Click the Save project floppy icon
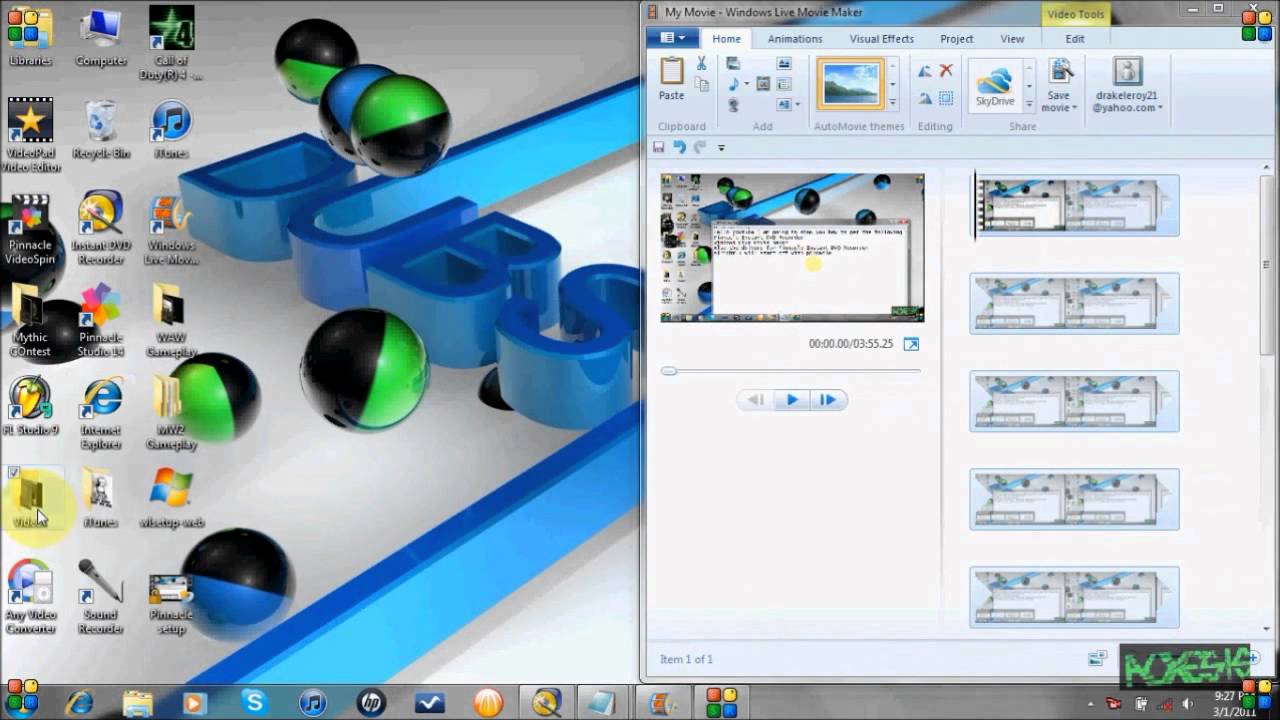1280x720 pixels. click(659, 147)
